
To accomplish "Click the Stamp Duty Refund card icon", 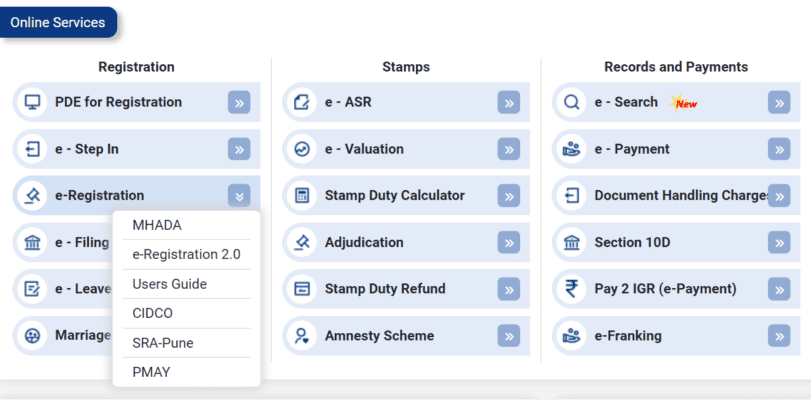I will pos(302,289).
